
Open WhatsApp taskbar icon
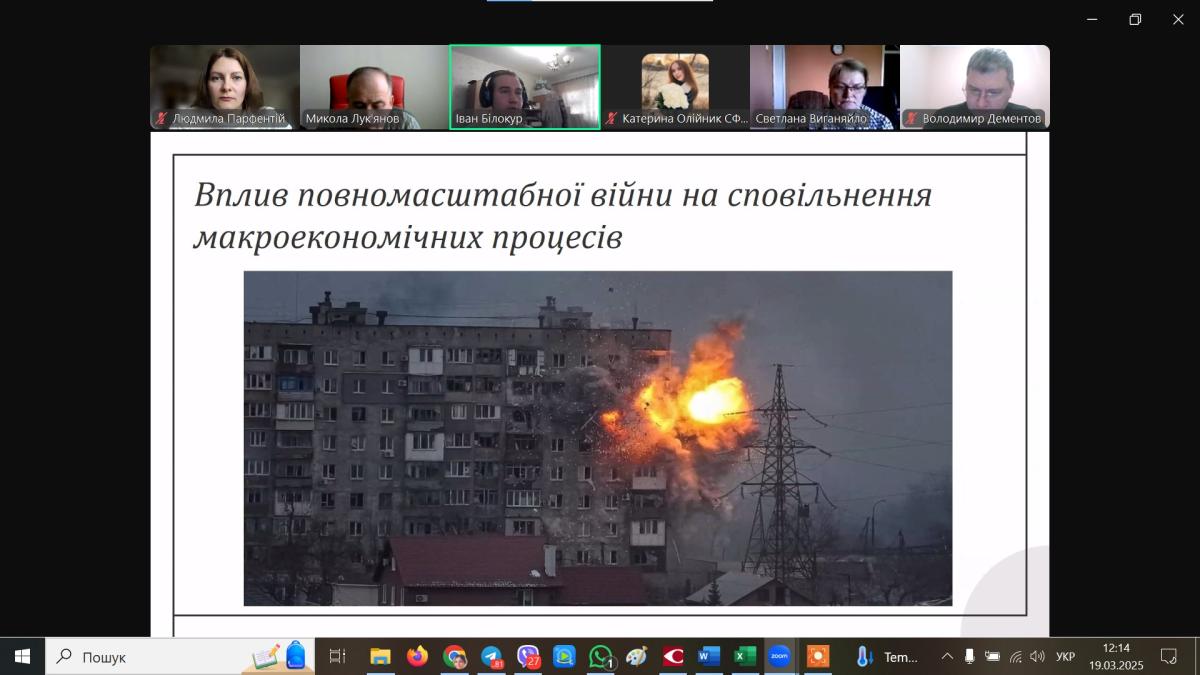[600, 657]
